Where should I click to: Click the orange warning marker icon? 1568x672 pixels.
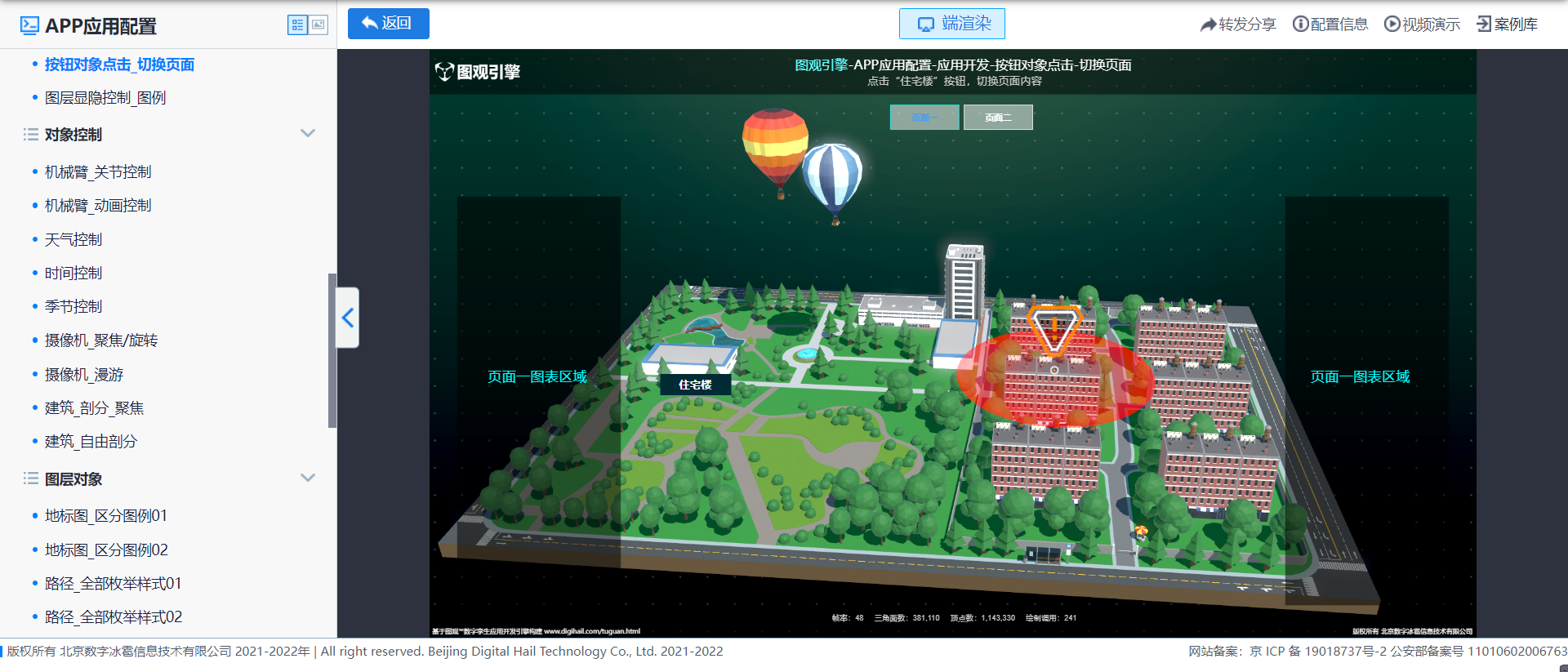pyautogui.click(x=1054, y=330)
